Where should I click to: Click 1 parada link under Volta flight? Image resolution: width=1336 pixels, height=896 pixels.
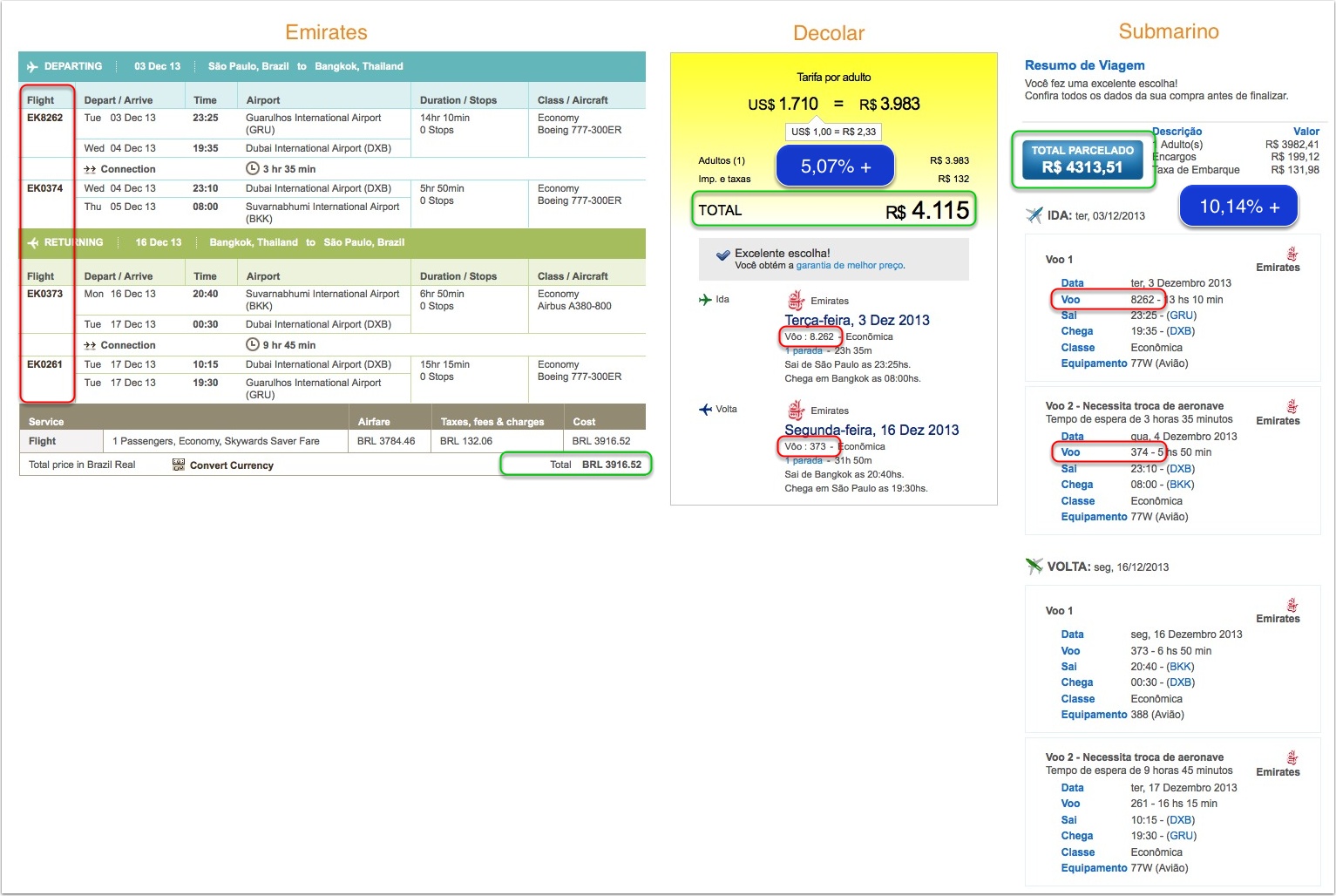(804, 460)
